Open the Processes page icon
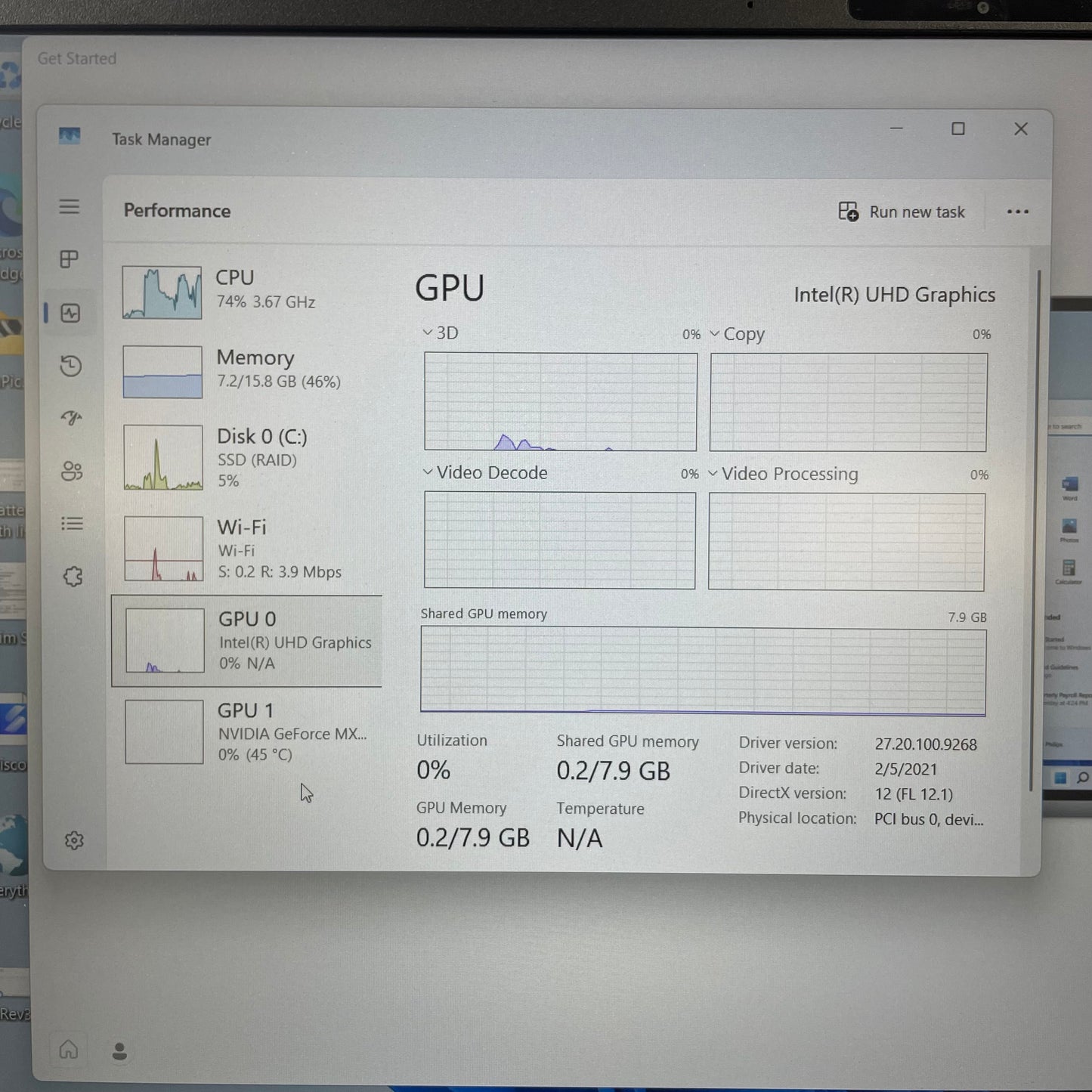The height and width of the screenshot is (1092, 1092). pyautogui.click(x=70, y=259)
